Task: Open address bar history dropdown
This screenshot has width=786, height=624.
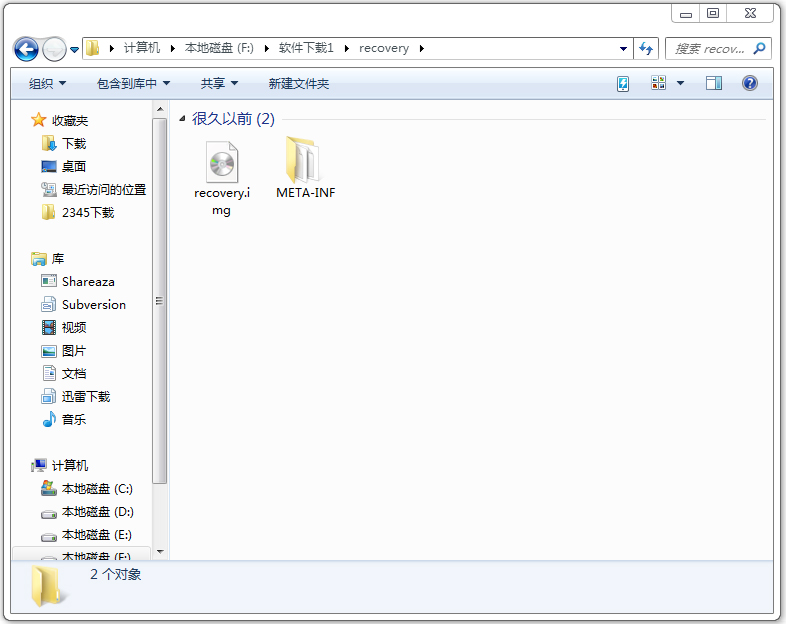Action: click(x=623, y=49)
